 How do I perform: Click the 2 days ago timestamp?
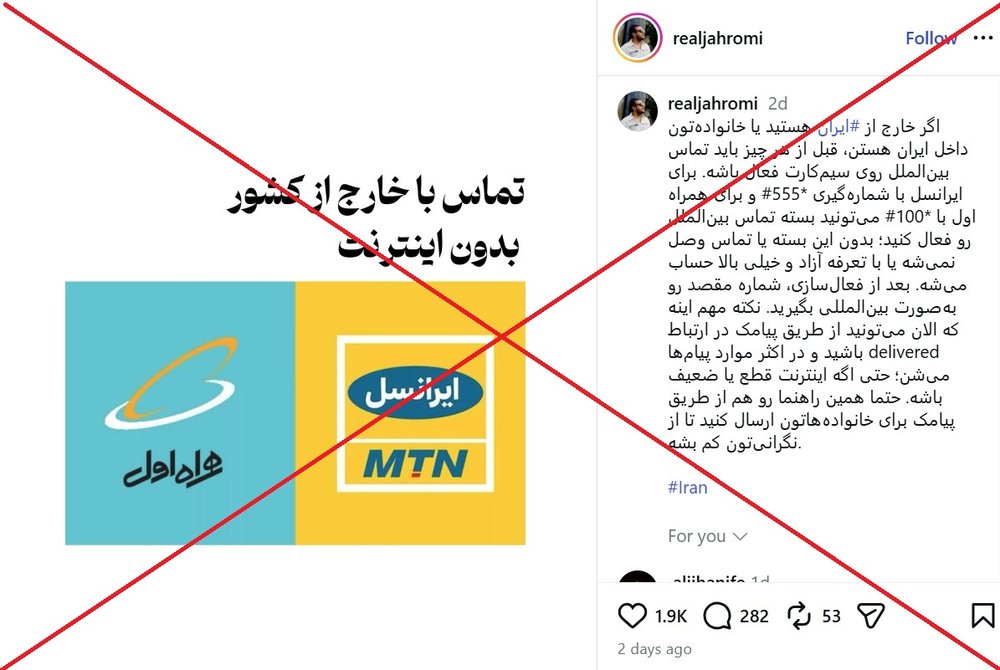[654, 649]
